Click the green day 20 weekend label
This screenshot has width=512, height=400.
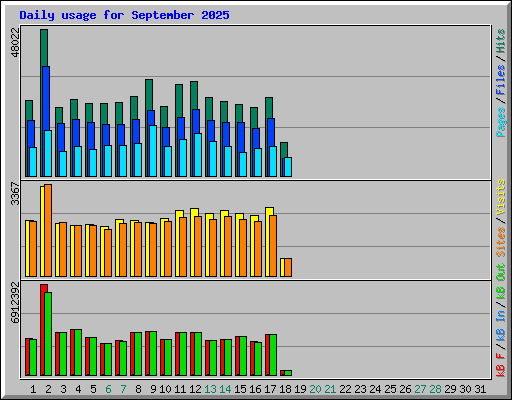[315, 389]
